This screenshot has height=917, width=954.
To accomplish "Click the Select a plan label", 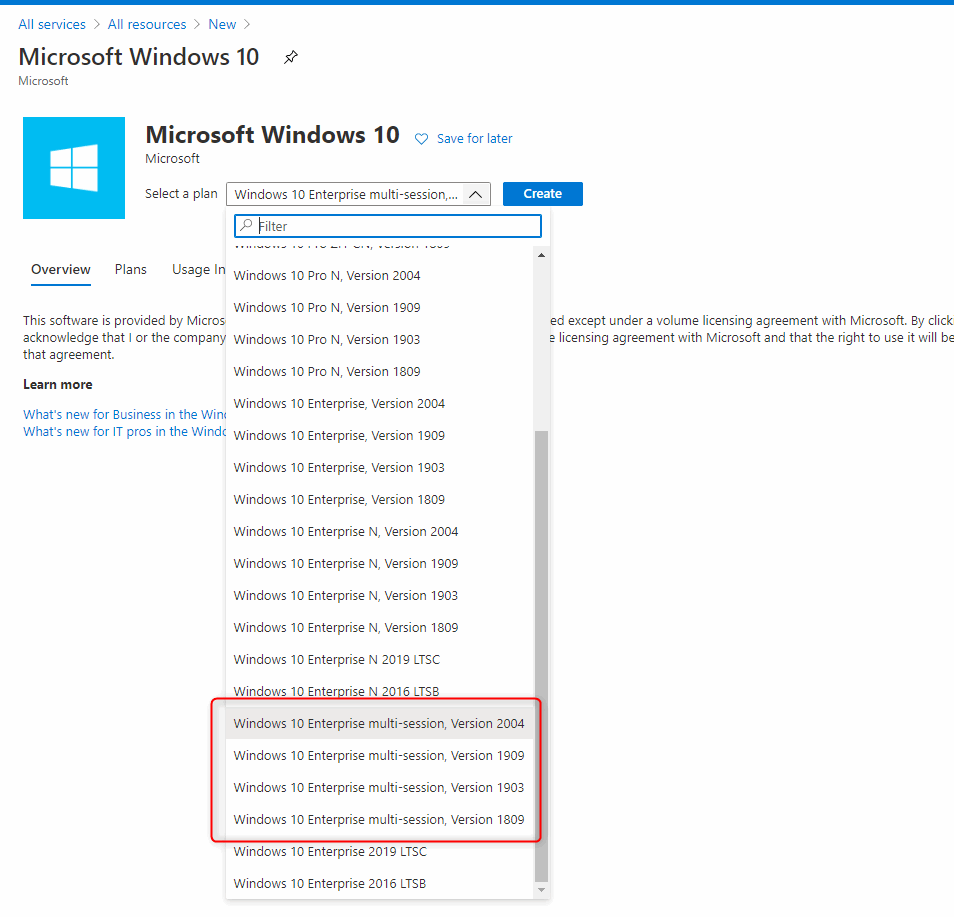I will click(x=181, y=194).
